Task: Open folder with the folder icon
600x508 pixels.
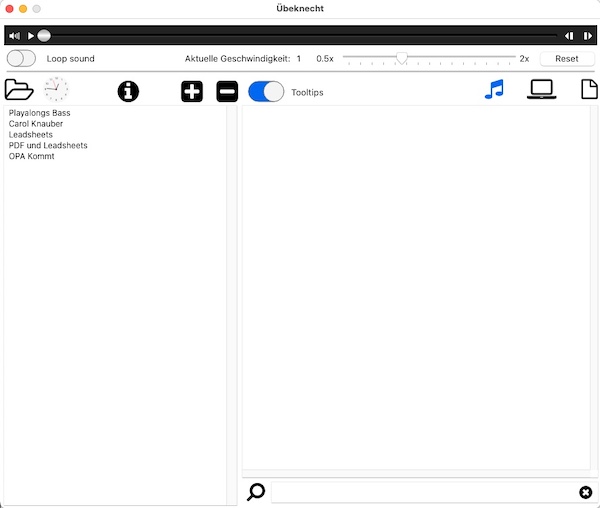Action: [19, 91]
